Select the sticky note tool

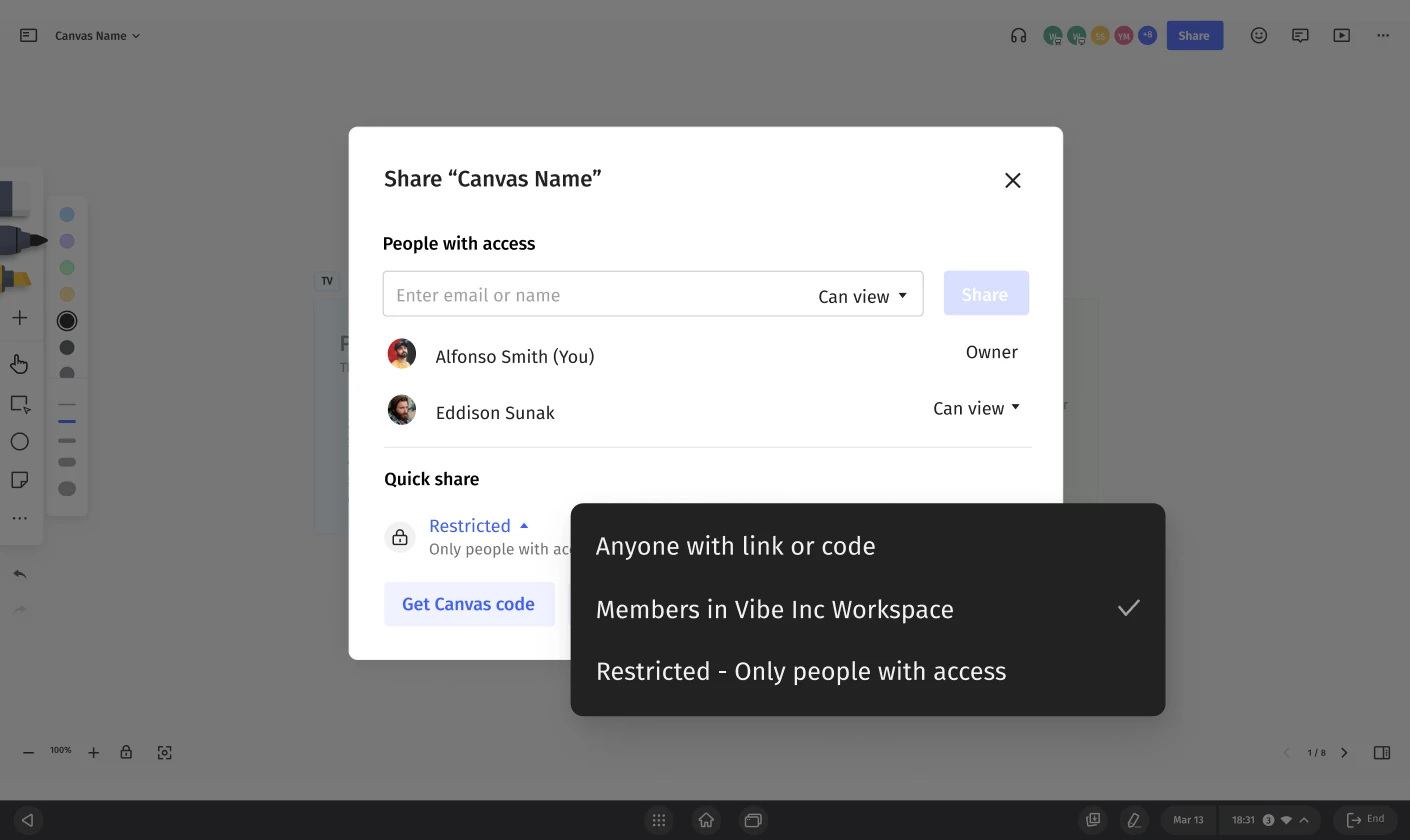pos(19,480)
